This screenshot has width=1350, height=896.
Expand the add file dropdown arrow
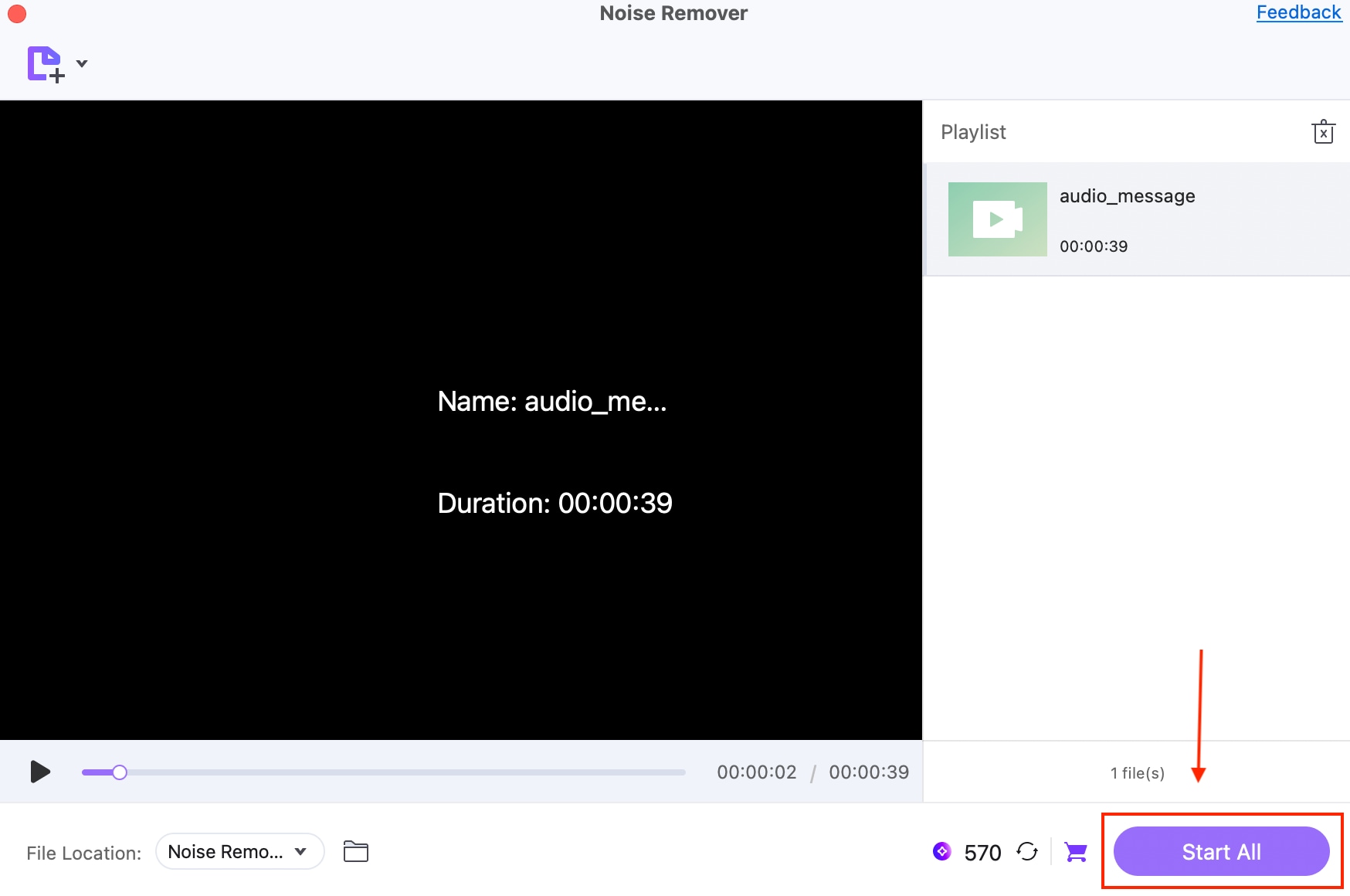coord(82,63)
